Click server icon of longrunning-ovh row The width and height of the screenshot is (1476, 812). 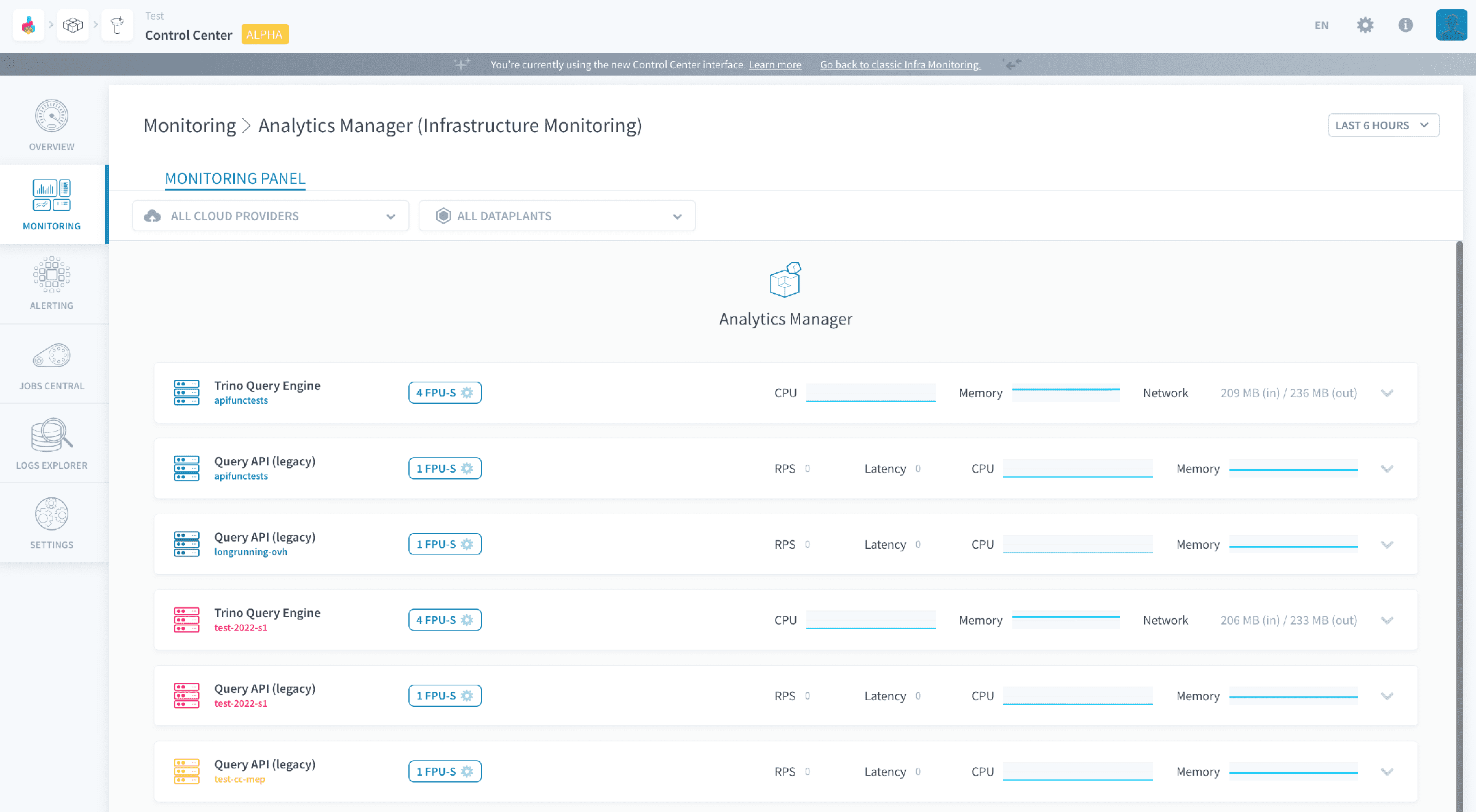point(186,544)
